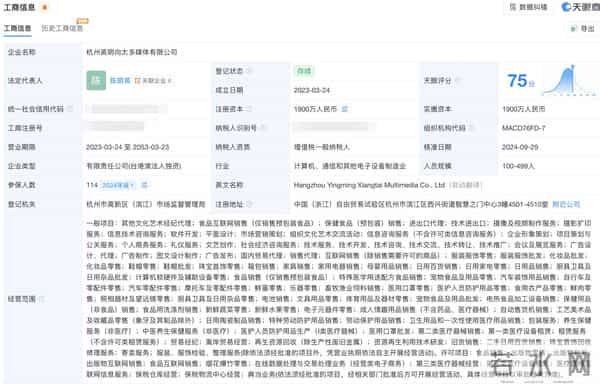Click the green 存续 status badge
Viewport: 600px width, 384px height.
(x=304, y=71)
